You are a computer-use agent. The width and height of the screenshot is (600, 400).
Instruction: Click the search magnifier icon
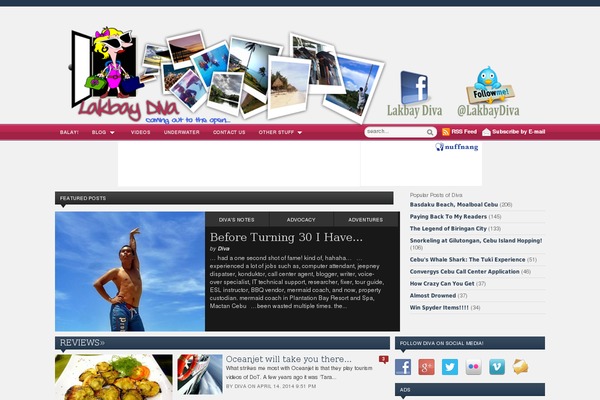point(430,132)
